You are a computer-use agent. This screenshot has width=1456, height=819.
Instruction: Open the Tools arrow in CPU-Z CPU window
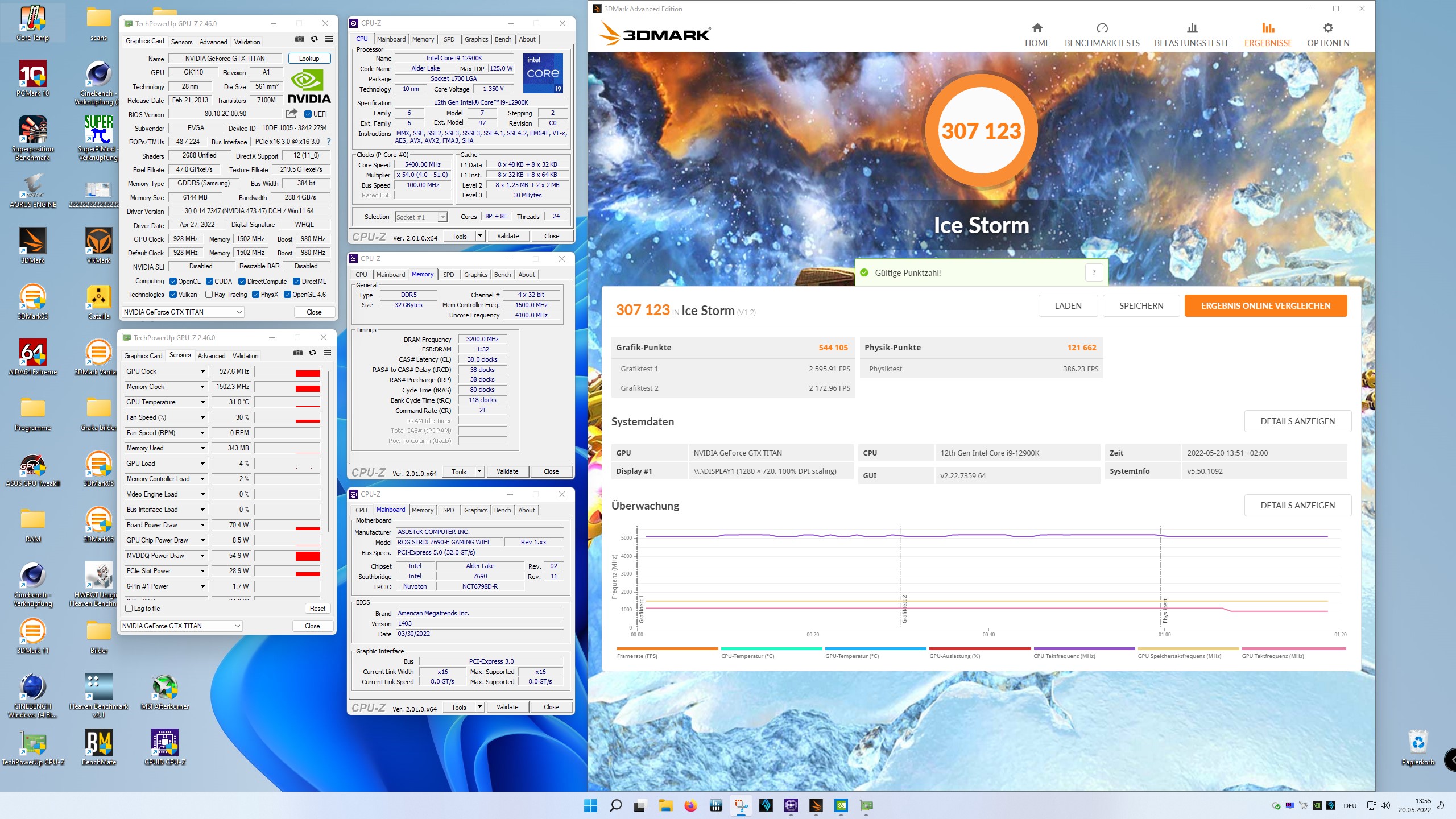[x=480, y=235]
